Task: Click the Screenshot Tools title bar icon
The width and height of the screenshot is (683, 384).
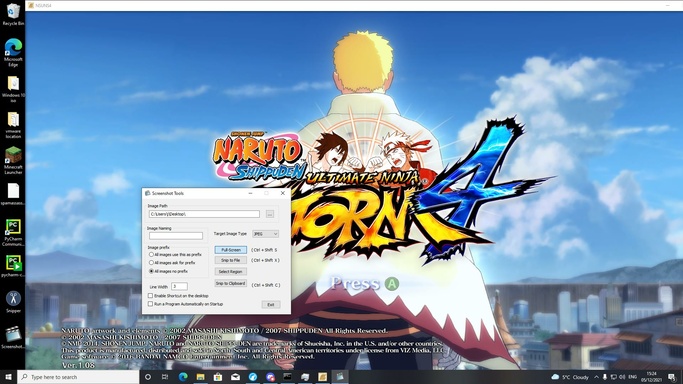Action: pyautogui.click(x=148, y=193)
